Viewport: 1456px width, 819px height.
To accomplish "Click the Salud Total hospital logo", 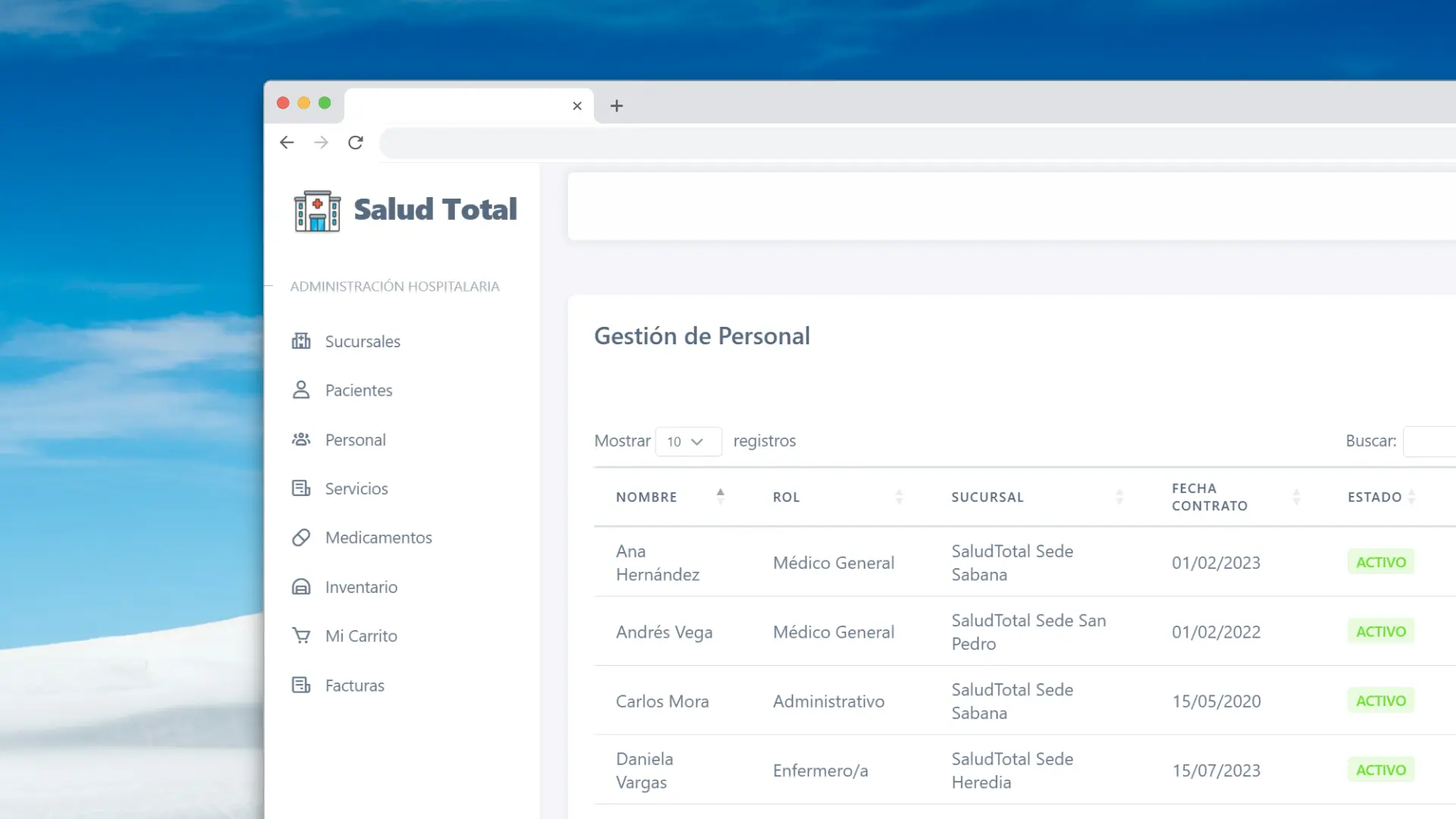I will (x=316, y=210).
